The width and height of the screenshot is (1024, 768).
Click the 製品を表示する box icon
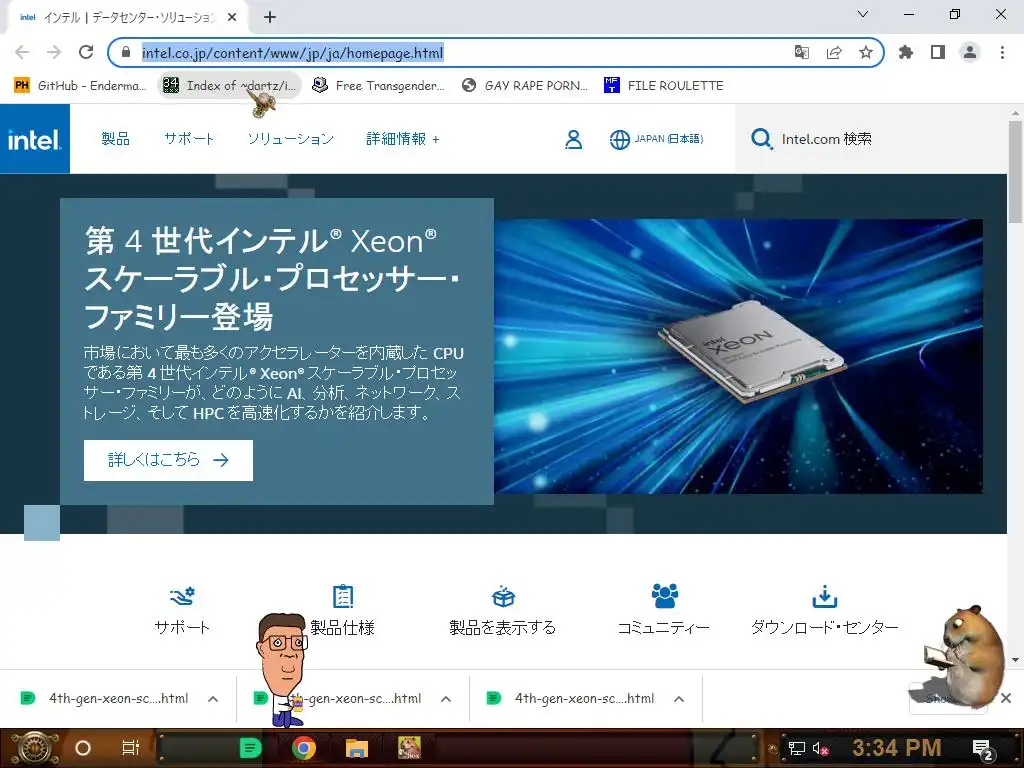504,596
